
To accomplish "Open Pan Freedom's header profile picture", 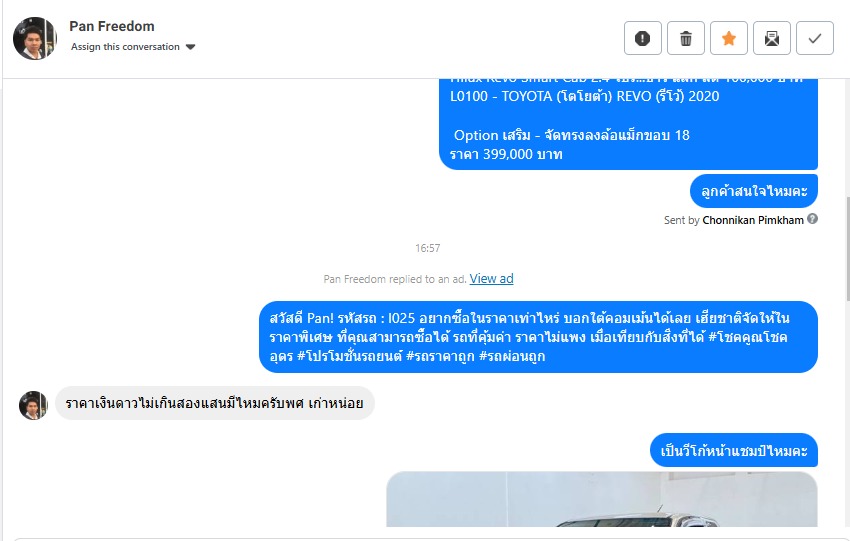I will click(x=35, y=38).
